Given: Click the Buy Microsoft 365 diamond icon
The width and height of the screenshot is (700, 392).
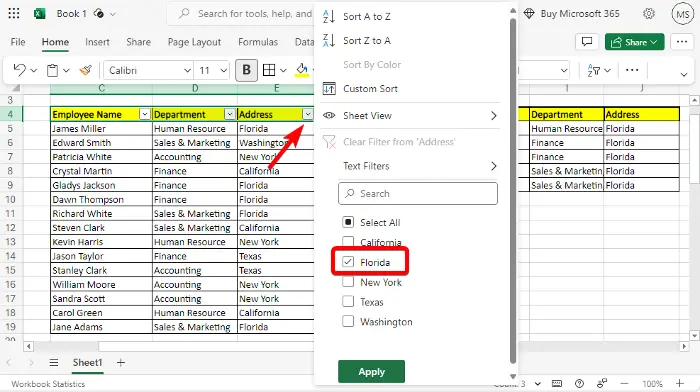Looking at the screenshot, I should (529, 14).
